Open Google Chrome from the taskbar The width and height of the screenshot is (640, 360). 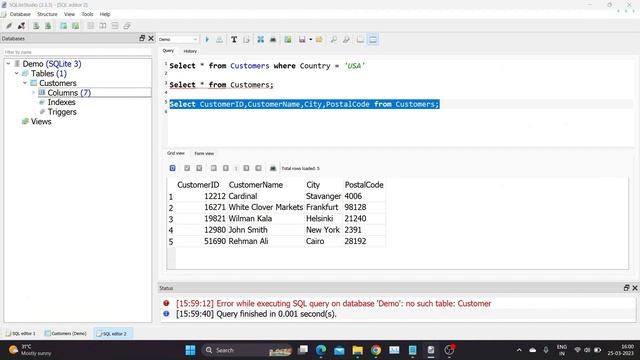[376, 350]
